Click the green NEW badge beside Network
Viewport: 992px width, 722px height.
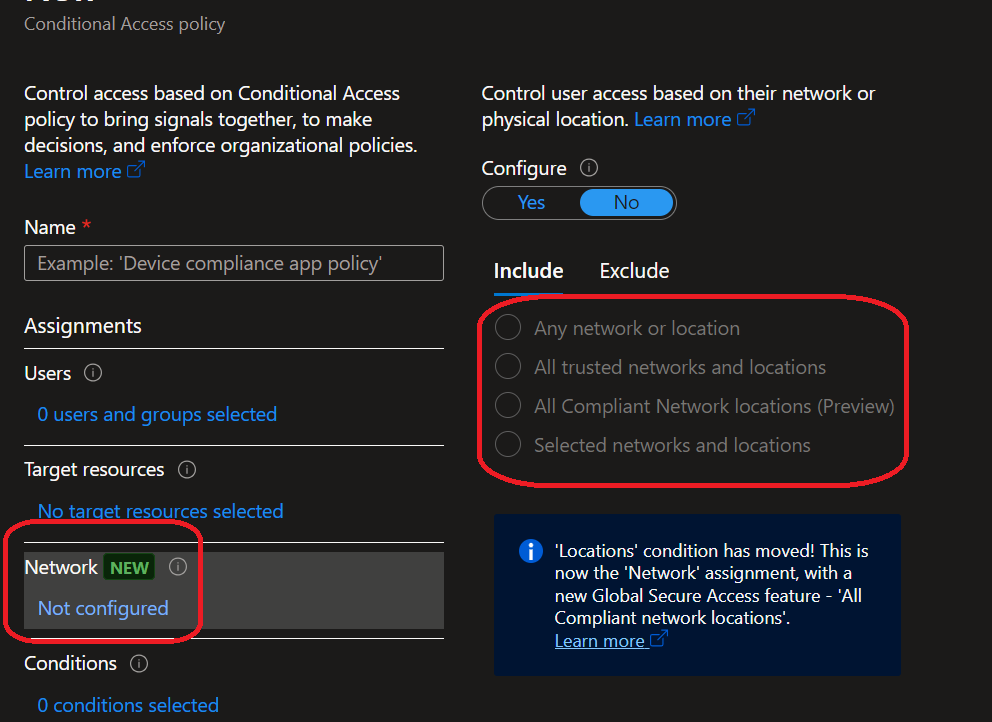[129, 568]
